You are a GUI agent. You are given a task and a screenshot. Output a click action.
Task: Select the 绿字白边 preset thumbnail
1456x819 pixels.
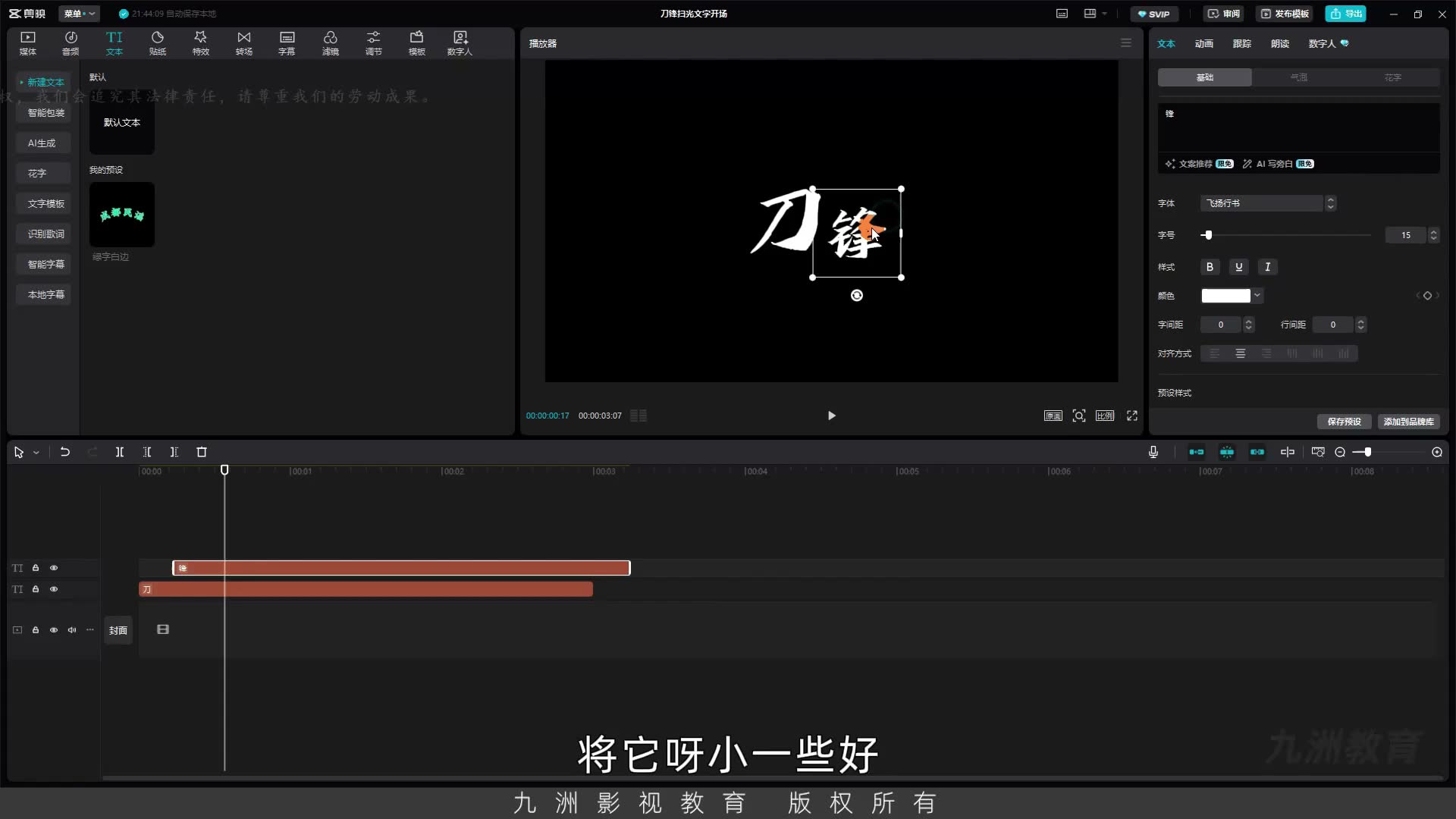pyautogui.click(x=122, y=215)
